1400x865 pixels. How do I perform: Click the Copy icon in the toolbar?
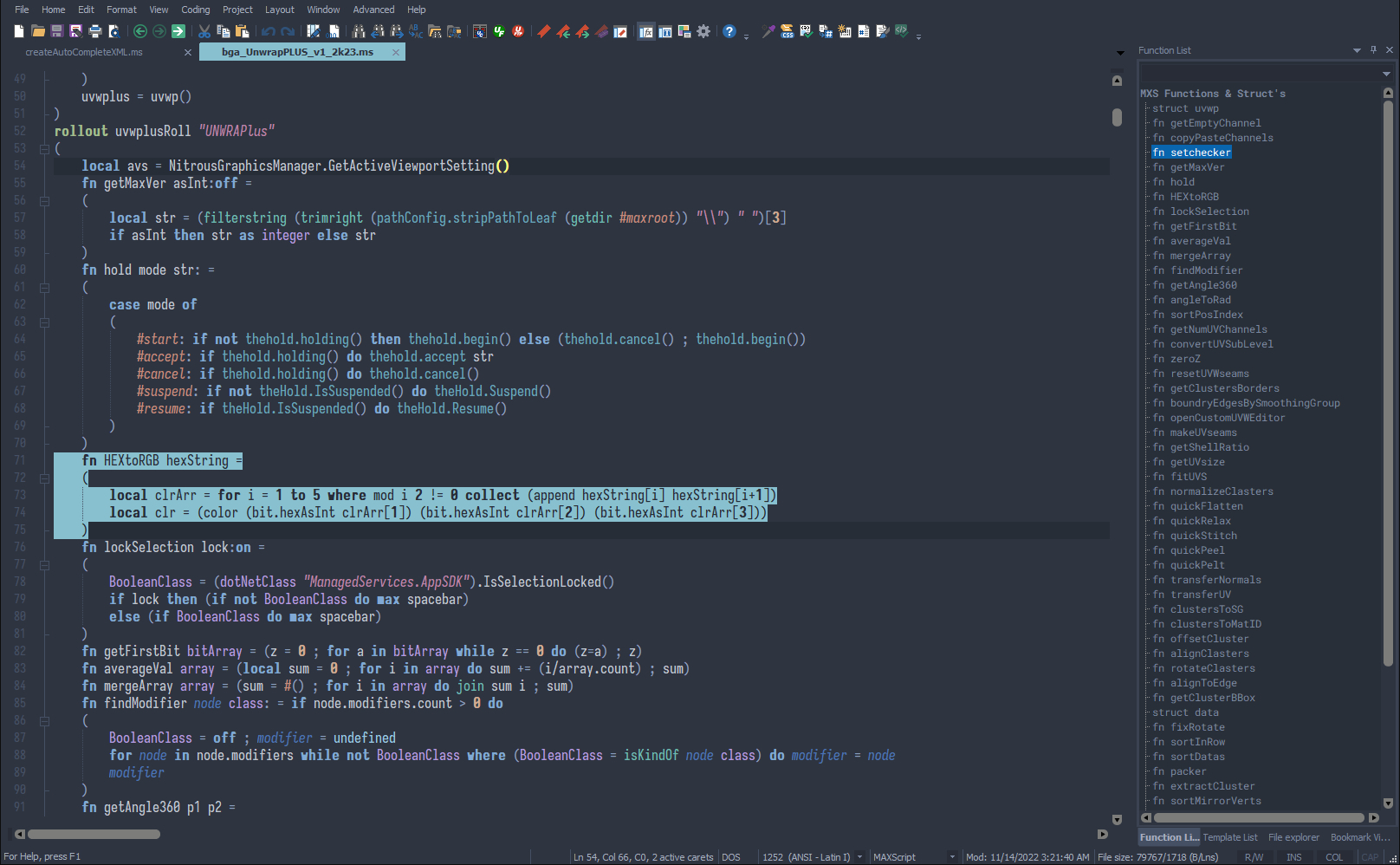224,31
